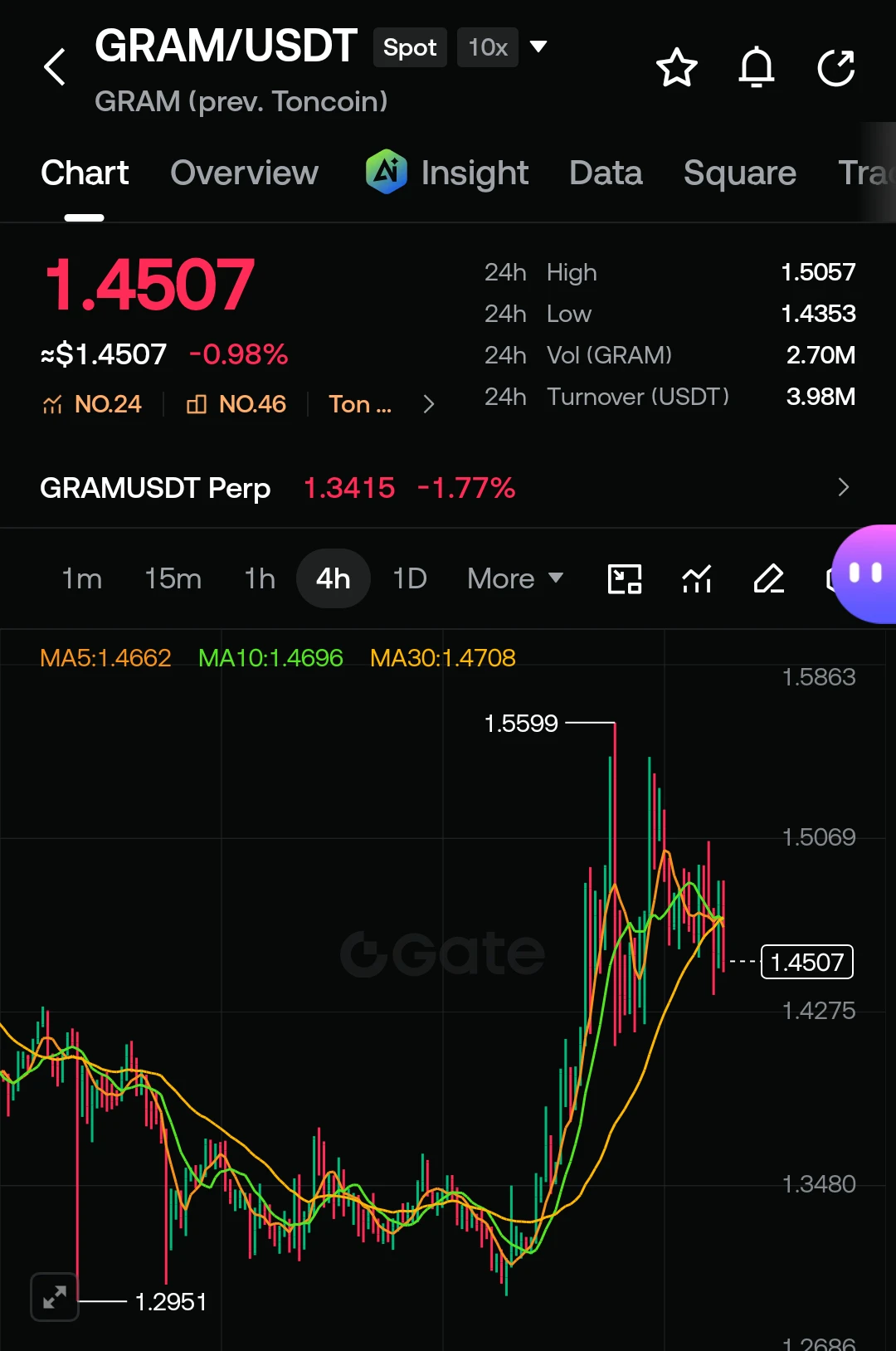This screenshot has height=1351, width=896.
Task: Select the 4h timeframe
Action: coord(334,578)
